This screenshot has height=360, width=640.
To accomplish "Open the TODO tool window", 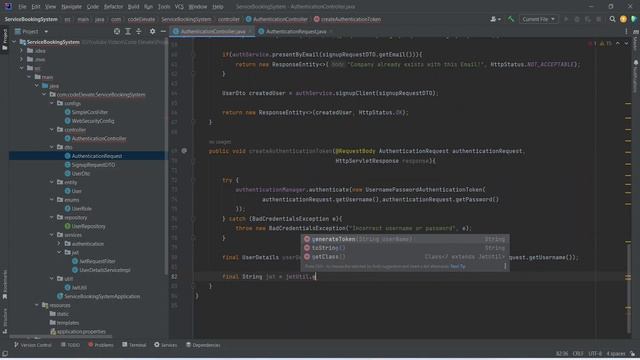I will 70,345.
